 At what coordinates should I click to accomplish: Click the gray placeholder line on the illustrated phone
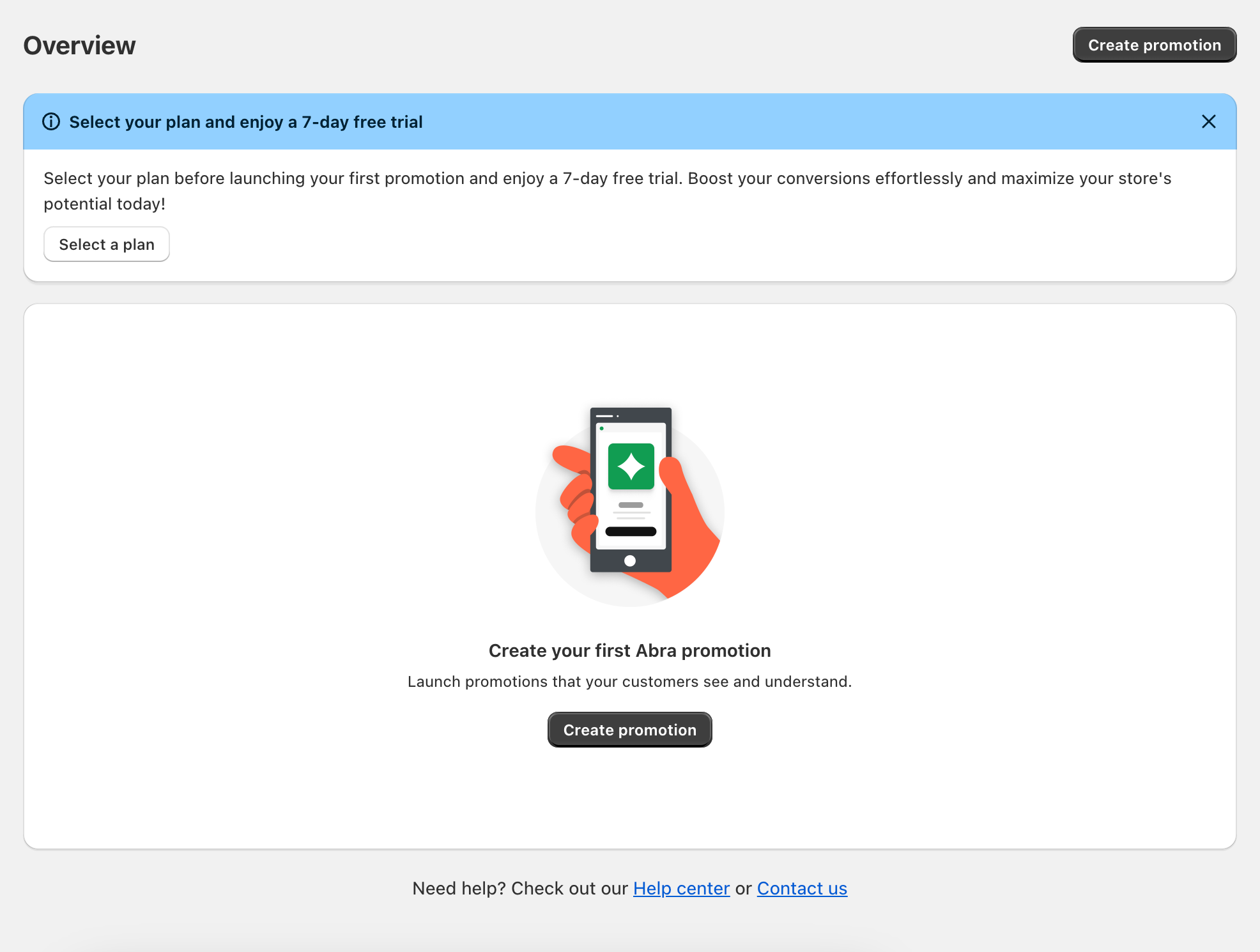coord(631,505)
